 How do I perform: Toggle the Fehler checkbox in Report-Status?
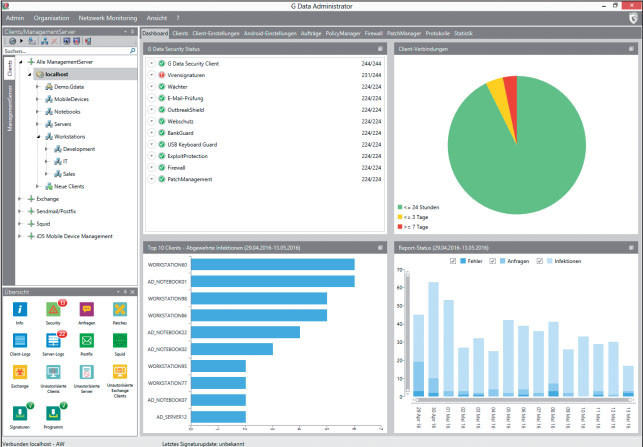453,261
